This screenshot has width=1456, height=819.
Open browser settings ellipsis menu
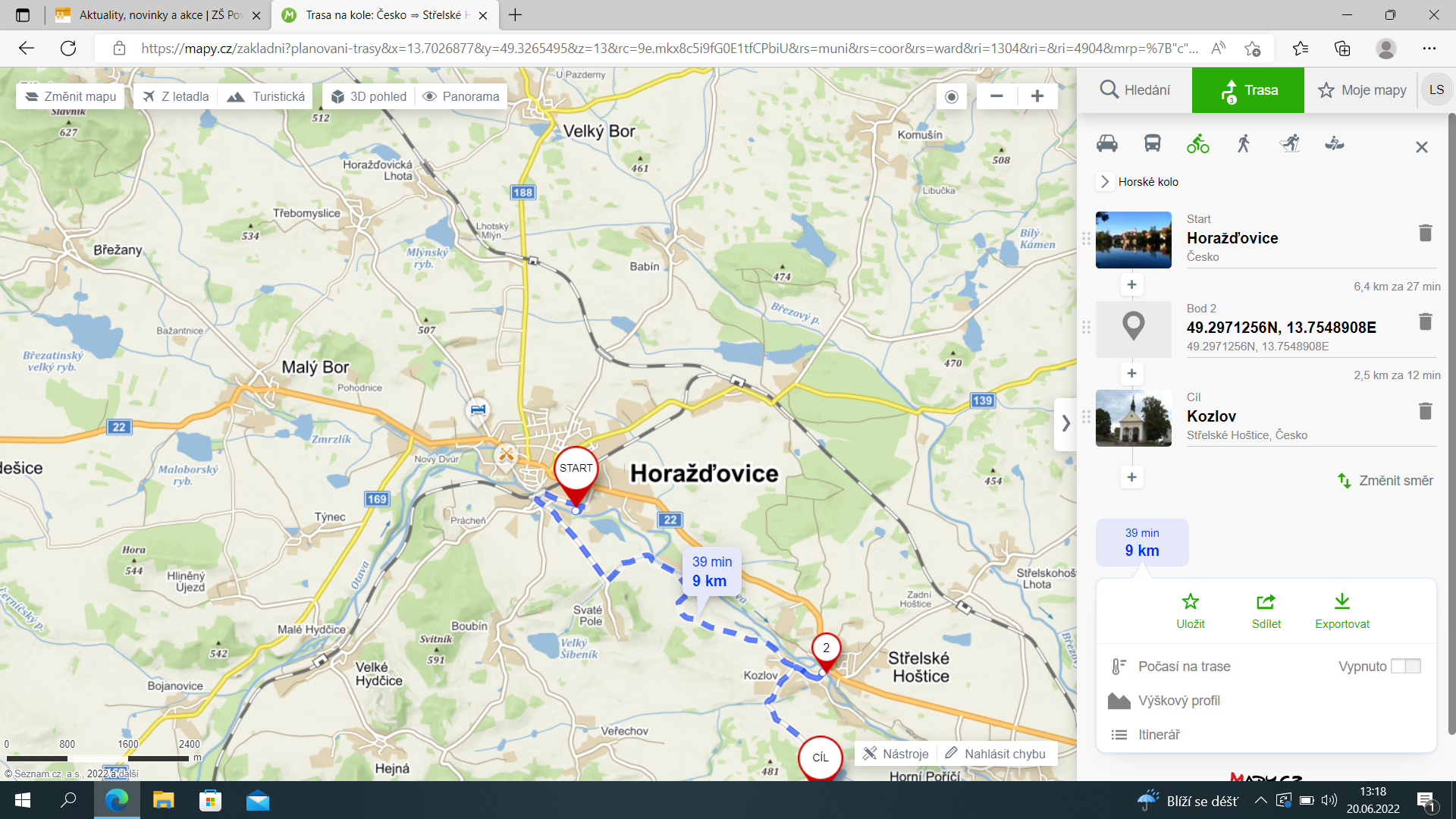coord(1429,49)
